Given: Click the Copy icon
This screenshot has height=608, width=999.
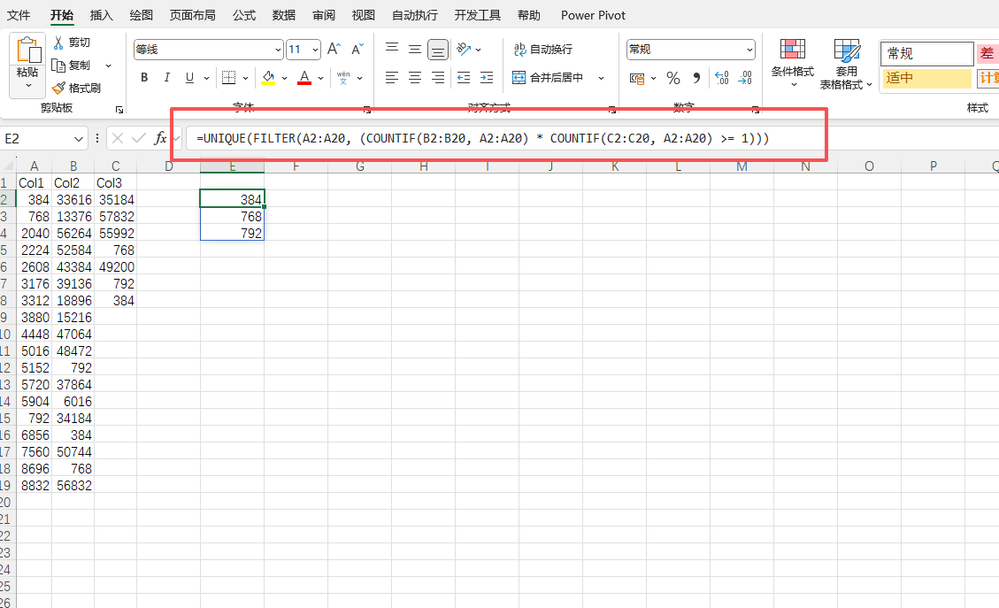Looking at the screenshot, I should (x=59, y=65).
